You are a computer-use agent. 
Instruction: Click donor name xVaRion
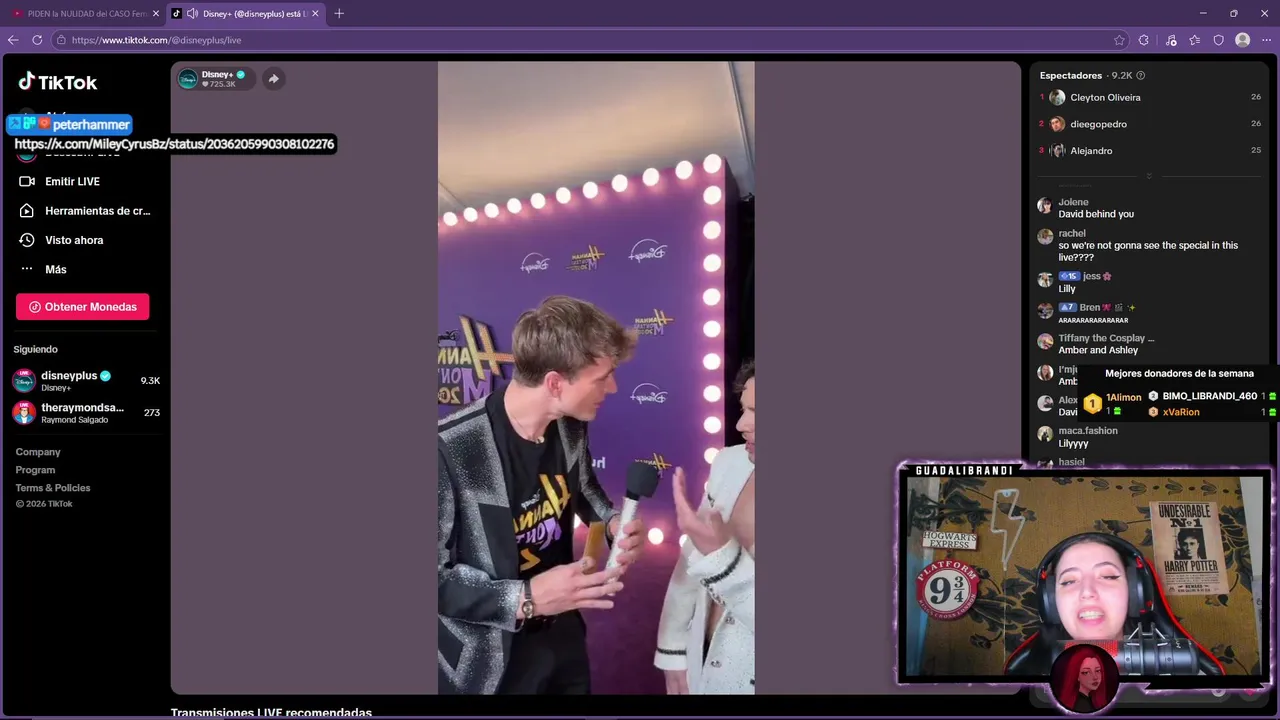pos(1181,412)
